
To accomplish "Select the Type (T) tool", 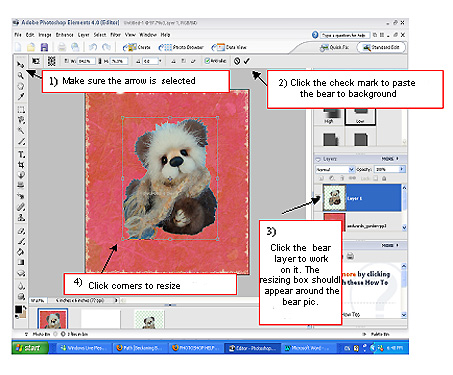I will pos(21,155).
